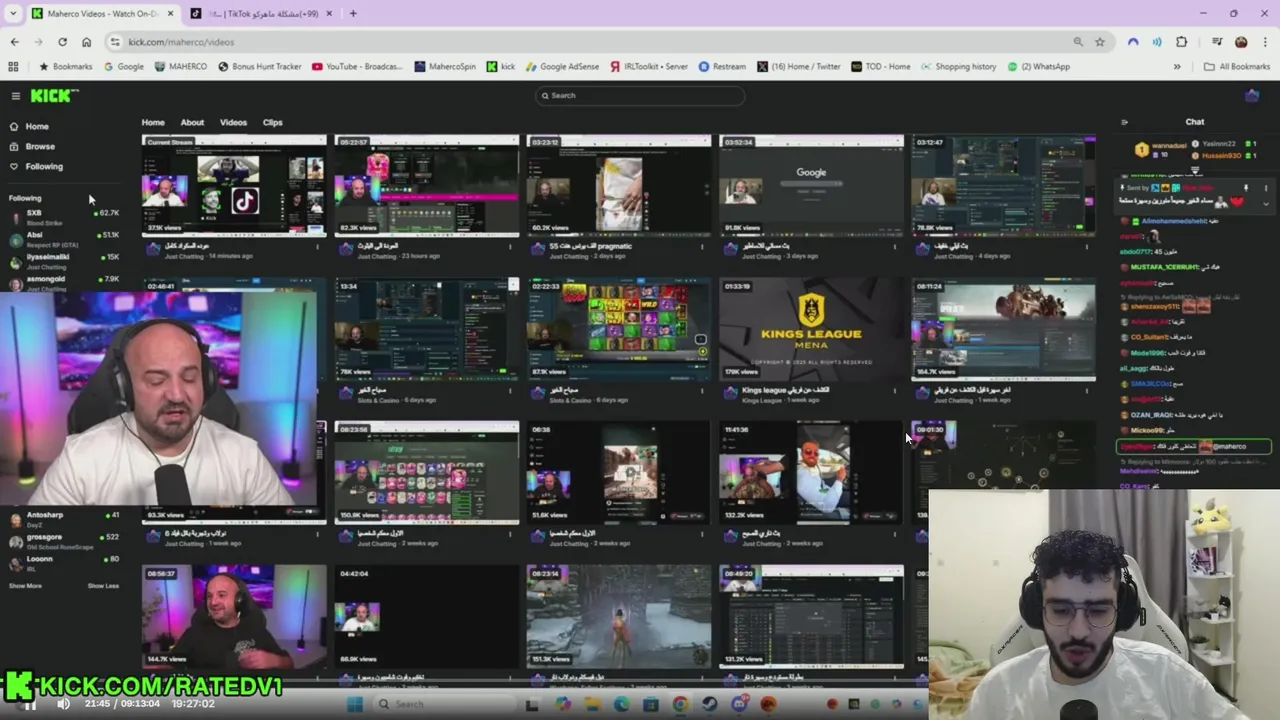Open Chrome zoom magnifier in address bar
Viewport: 1280px width, 720px height.
[x=1077, y=42]
